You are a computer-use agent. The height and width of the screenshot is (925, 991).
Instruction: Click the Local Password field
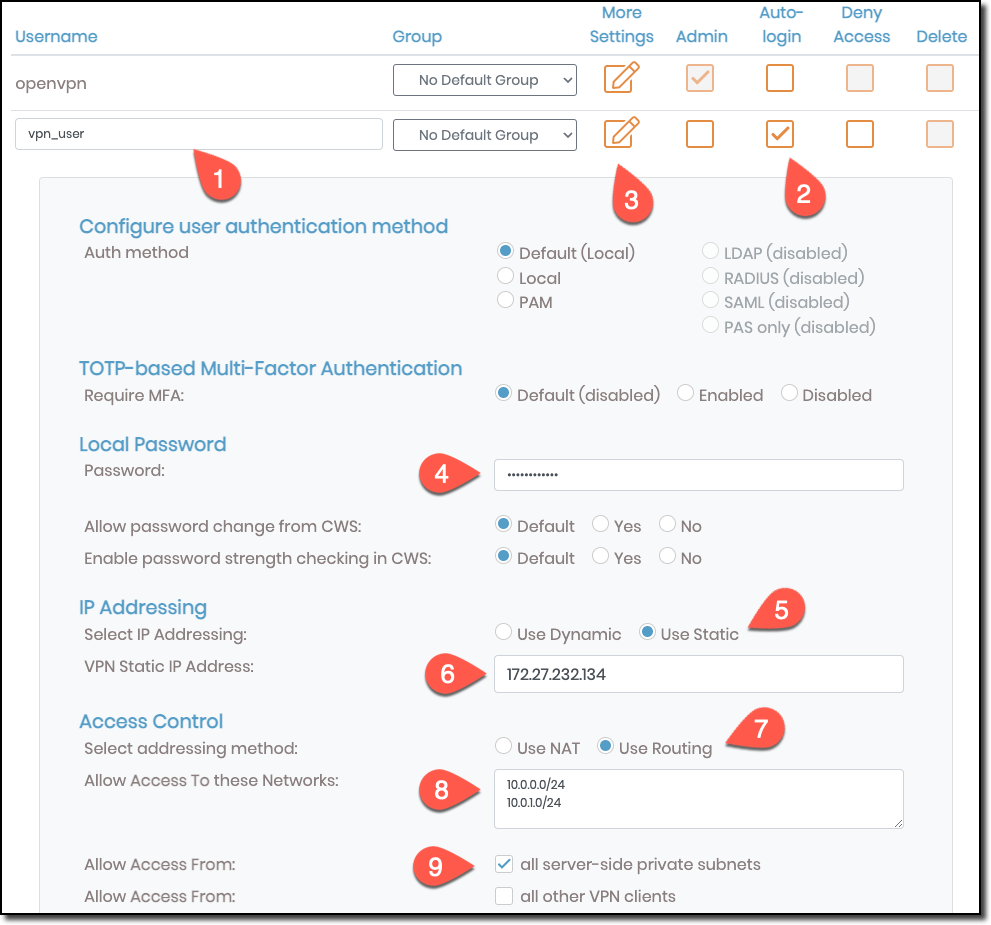pos(697,476)
